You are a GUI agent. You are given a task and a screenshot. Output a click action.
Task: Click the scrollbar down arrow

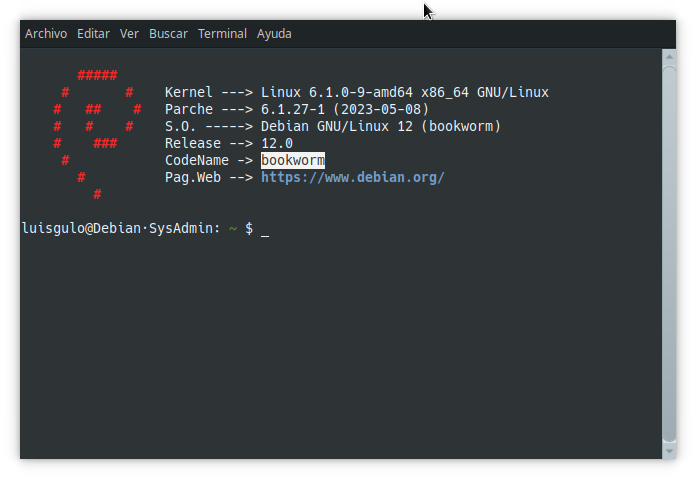tap(668, 451)
